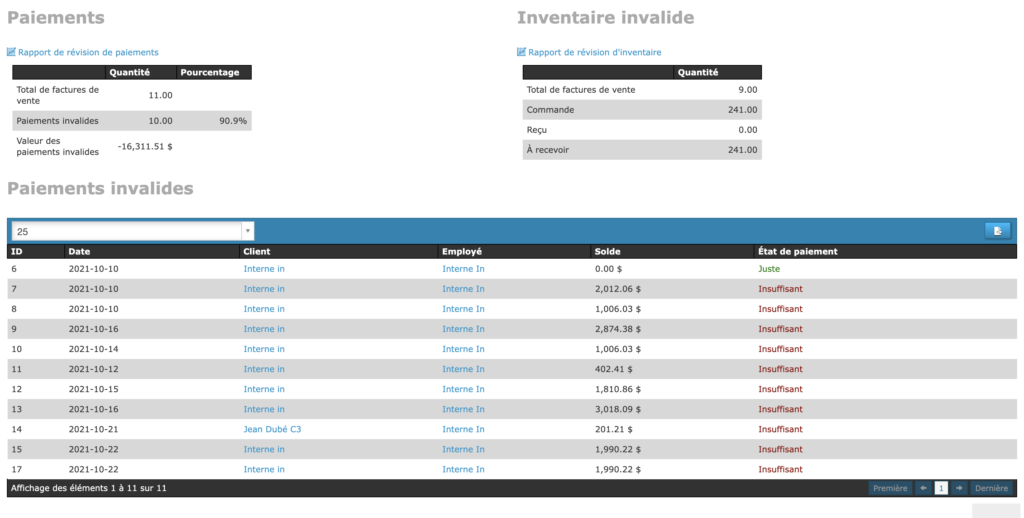The width and height of the screenshot is (1024, 518).
Task: Click the Juste status in row 6
Action: point(769,268)
